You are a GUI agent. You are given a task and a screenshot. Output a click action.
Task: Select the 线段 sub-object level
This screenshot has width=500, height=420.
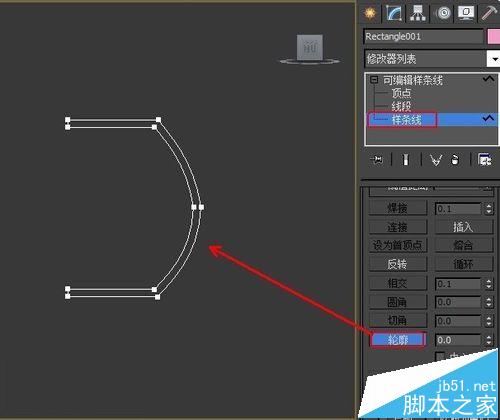tap(401, 106)
